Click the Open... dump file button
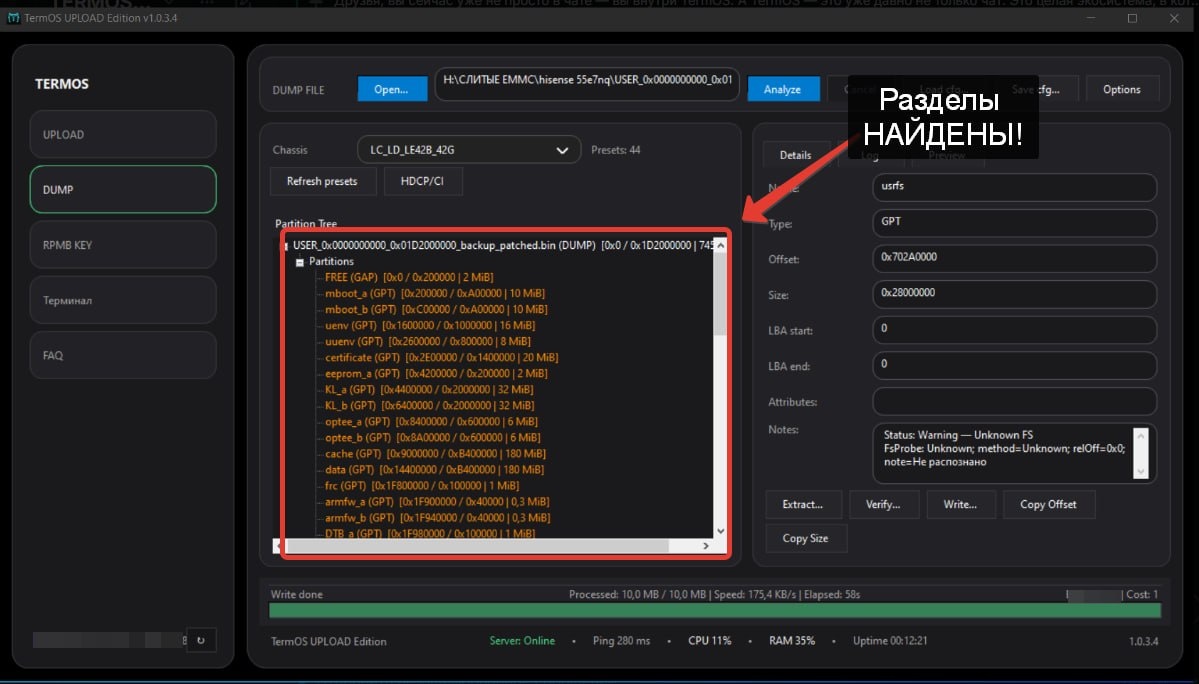 (x=392, y=89)
